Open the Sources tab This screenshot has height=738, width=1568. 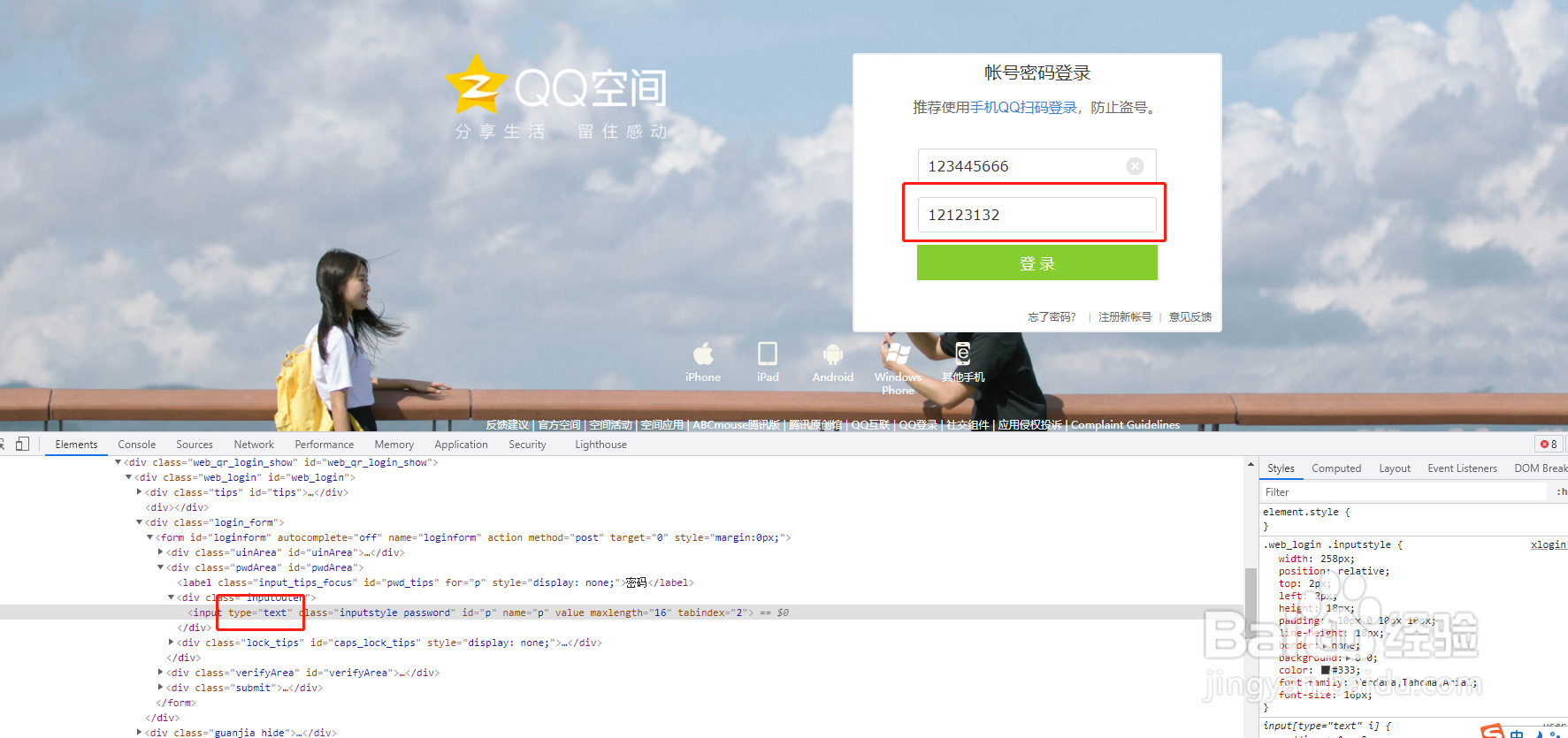pyautogui.click(x=195, y=445)
